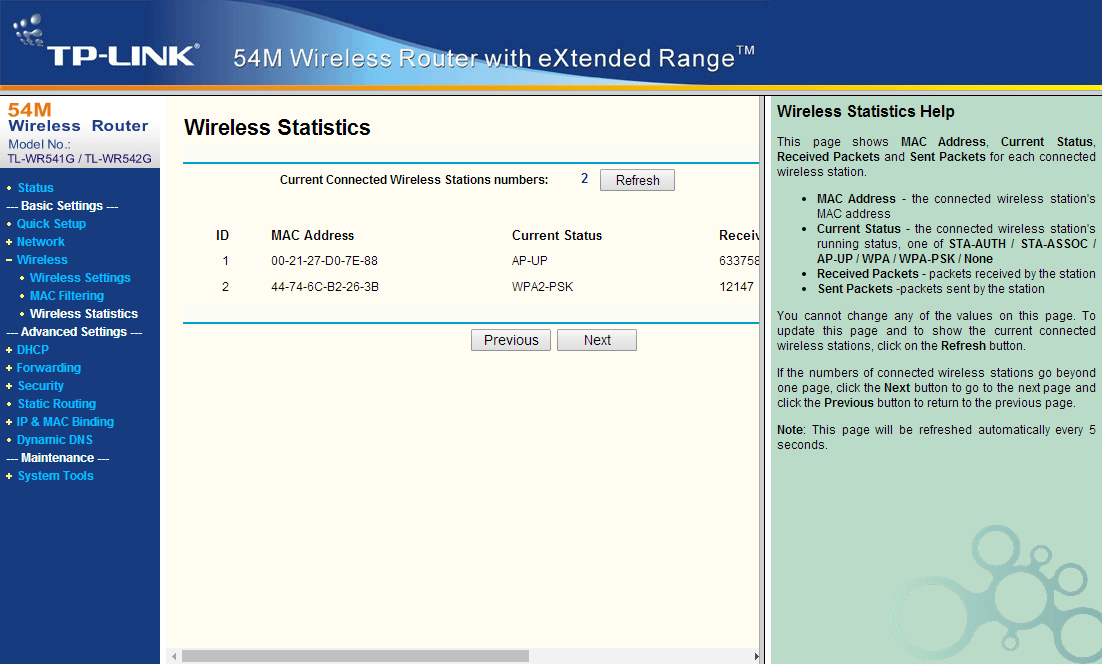Open IP & MAC Binding menu
The width and height of the screenshot is (1102, 664).
[x=65, y=422]
